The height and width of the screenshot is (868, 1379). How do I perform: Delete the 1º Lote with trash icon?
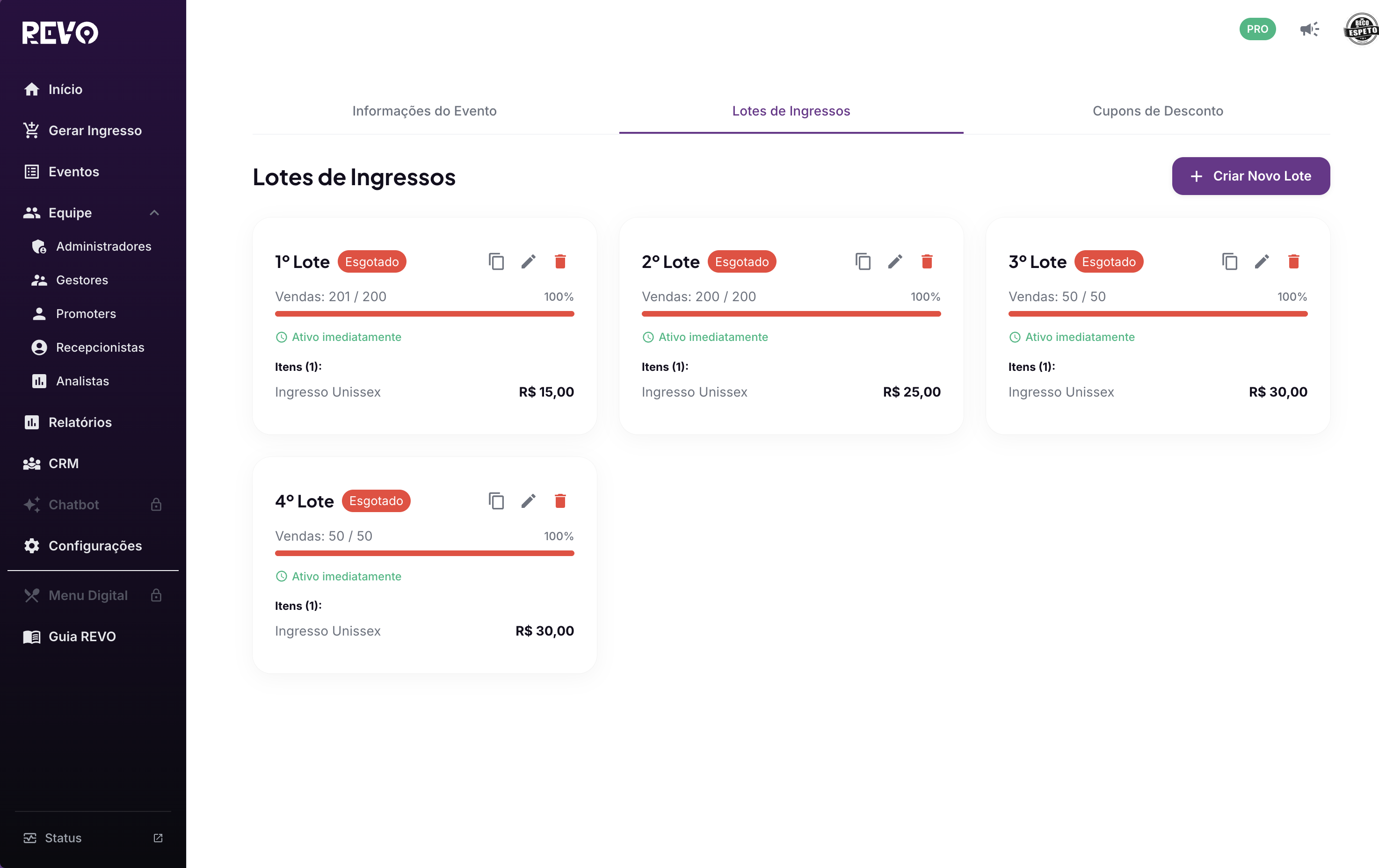[560, 261]
